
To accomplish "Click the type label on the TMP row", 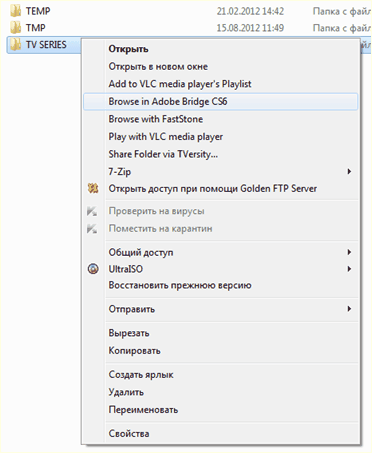I will 342,28.
